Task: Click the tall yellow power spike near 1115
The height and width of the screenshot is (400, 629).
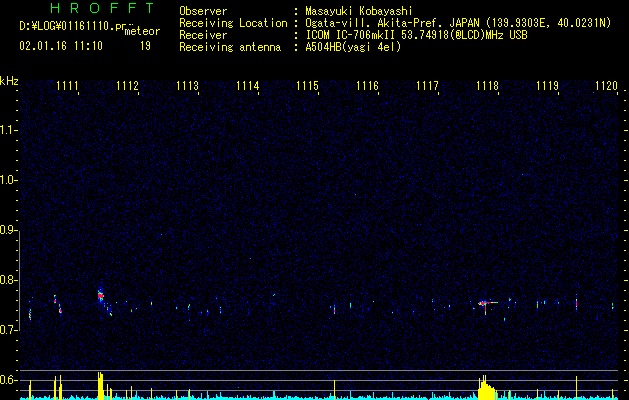Action: tap(334, 389)
